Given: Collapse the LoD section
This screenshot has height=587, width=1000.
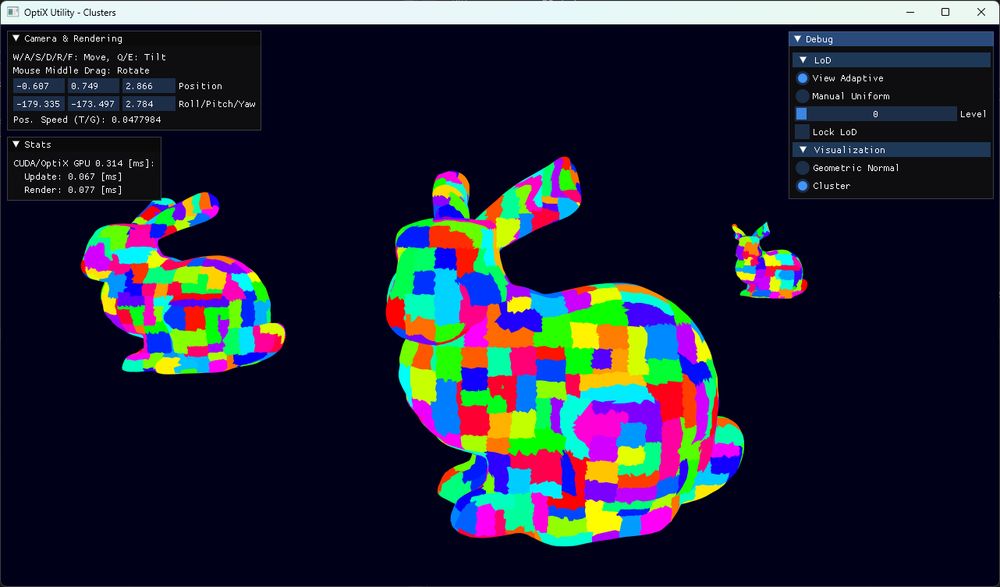Looking at the screenshot, I should [804, 60].
